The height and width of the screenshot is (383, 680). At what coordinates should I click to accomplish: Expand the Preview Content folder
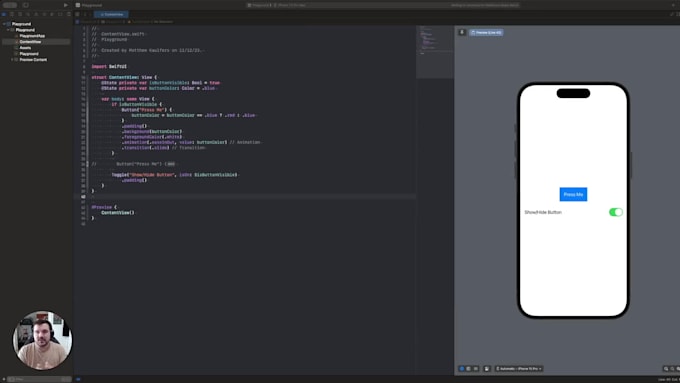pos(12,59)
